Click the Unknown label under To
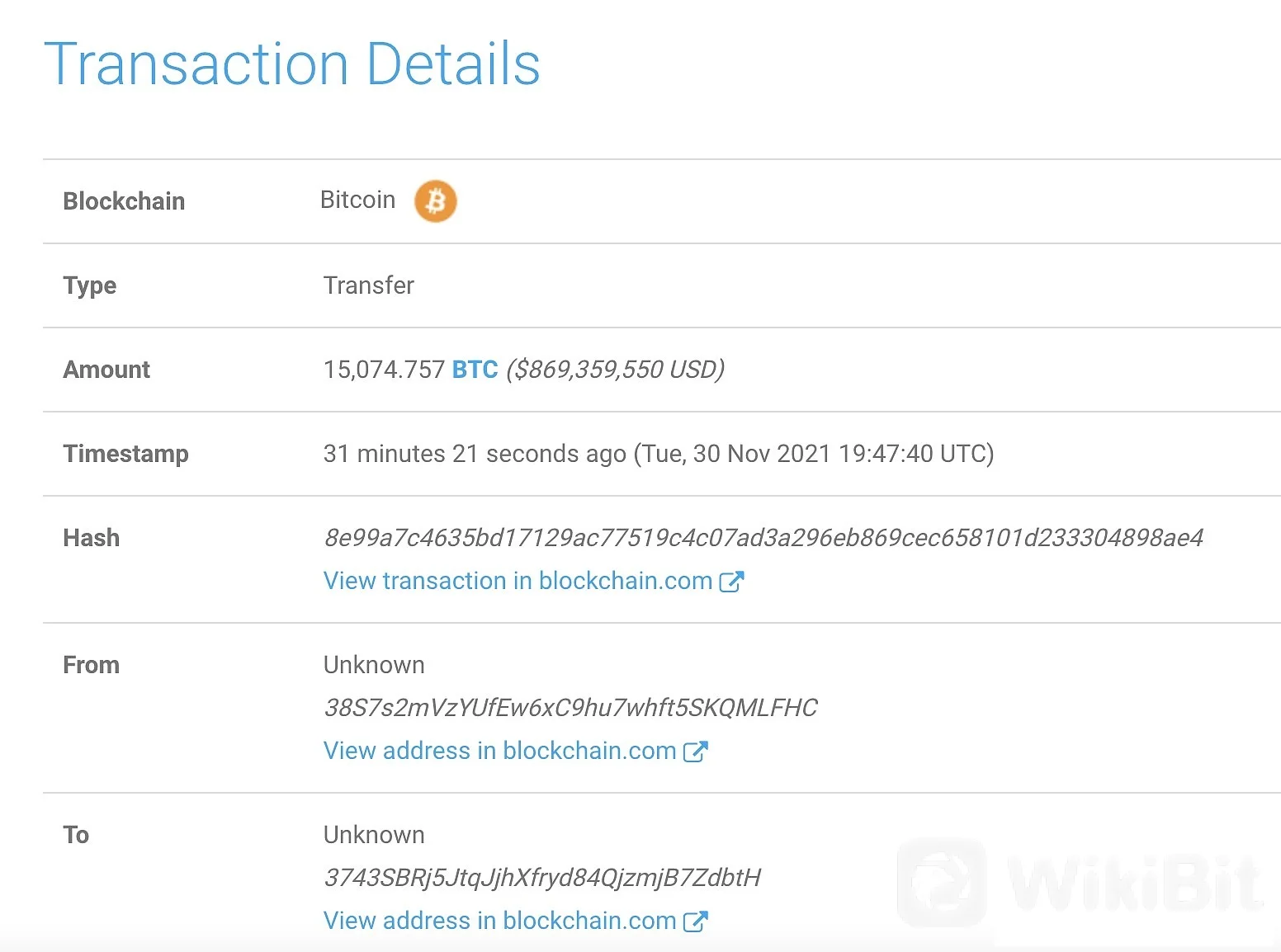This screenshot has width=1281, height=952. (x=374, y=835)
